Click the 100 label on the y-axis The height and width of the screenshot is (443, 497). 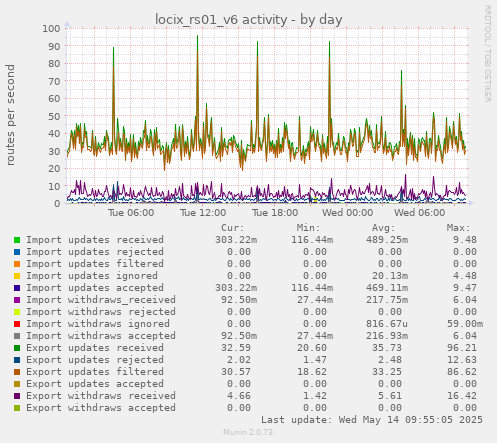[x=51, y=28]
